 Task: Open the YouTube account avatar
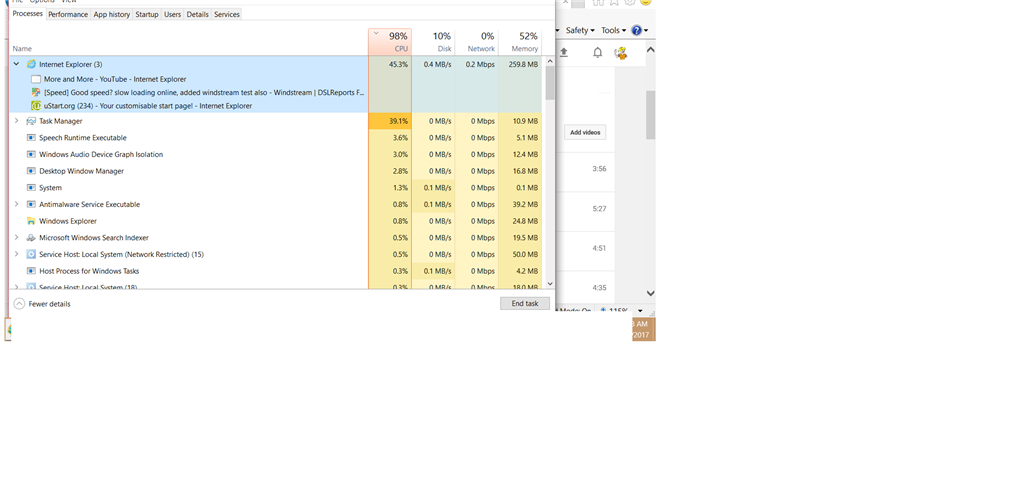pos(621,53)
